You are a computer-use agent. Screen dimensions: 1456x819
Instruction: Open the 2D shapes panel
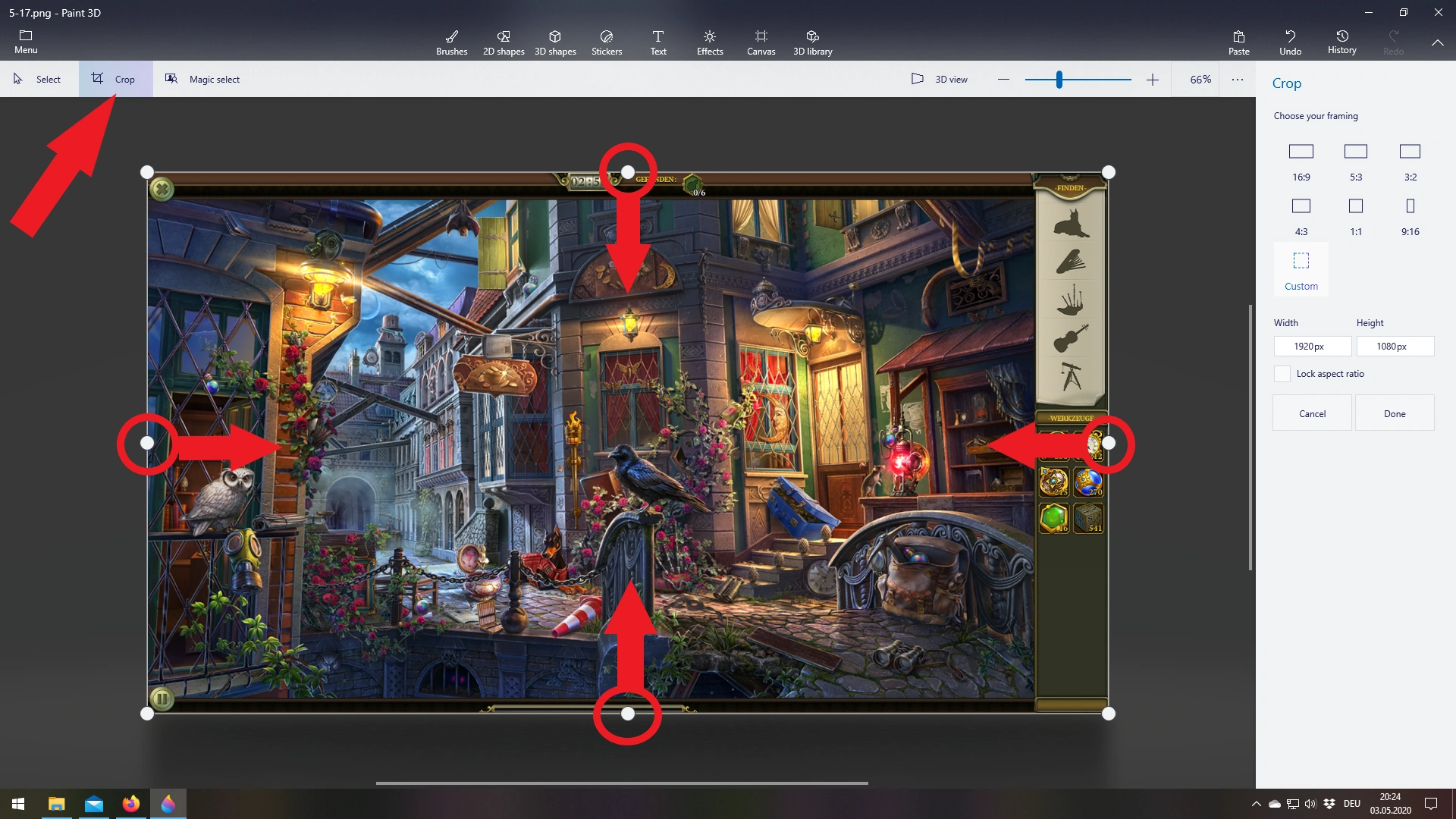point(504,42)
